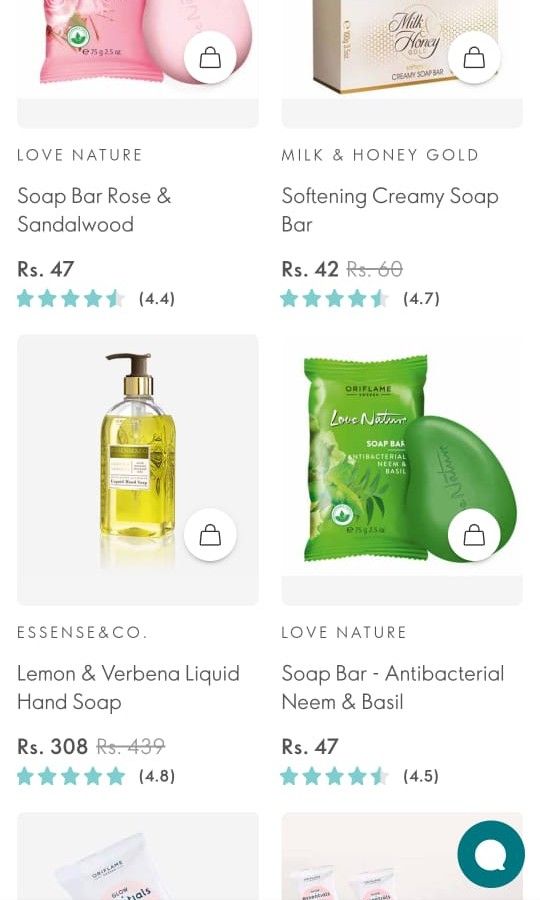Select the MILK & HONEY GOLD brand label
This screenshot has width=540, height=900.
click(380, 155)
